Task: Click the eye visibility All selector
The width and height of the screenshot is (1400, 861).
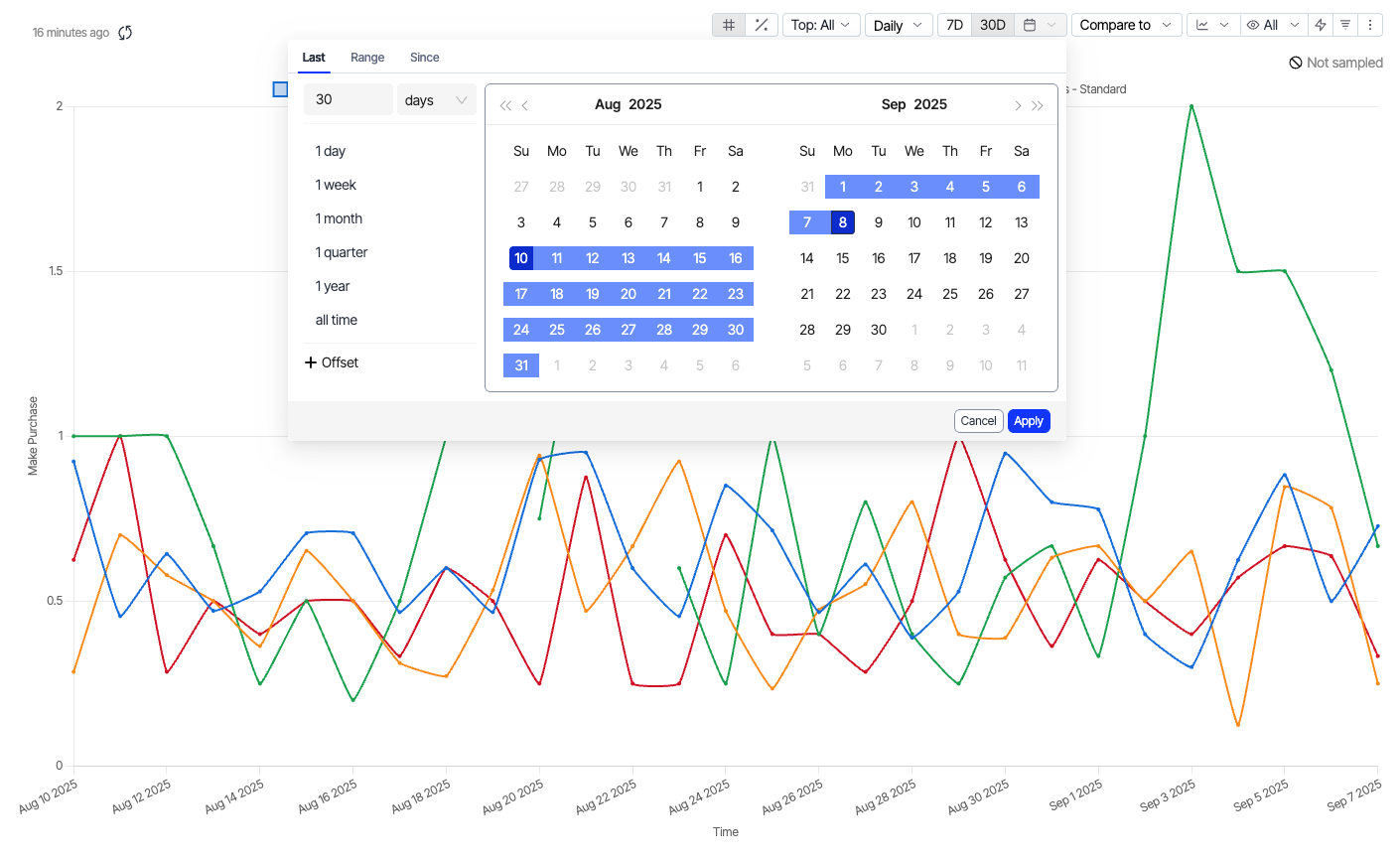Action: tap(1273, 25)
